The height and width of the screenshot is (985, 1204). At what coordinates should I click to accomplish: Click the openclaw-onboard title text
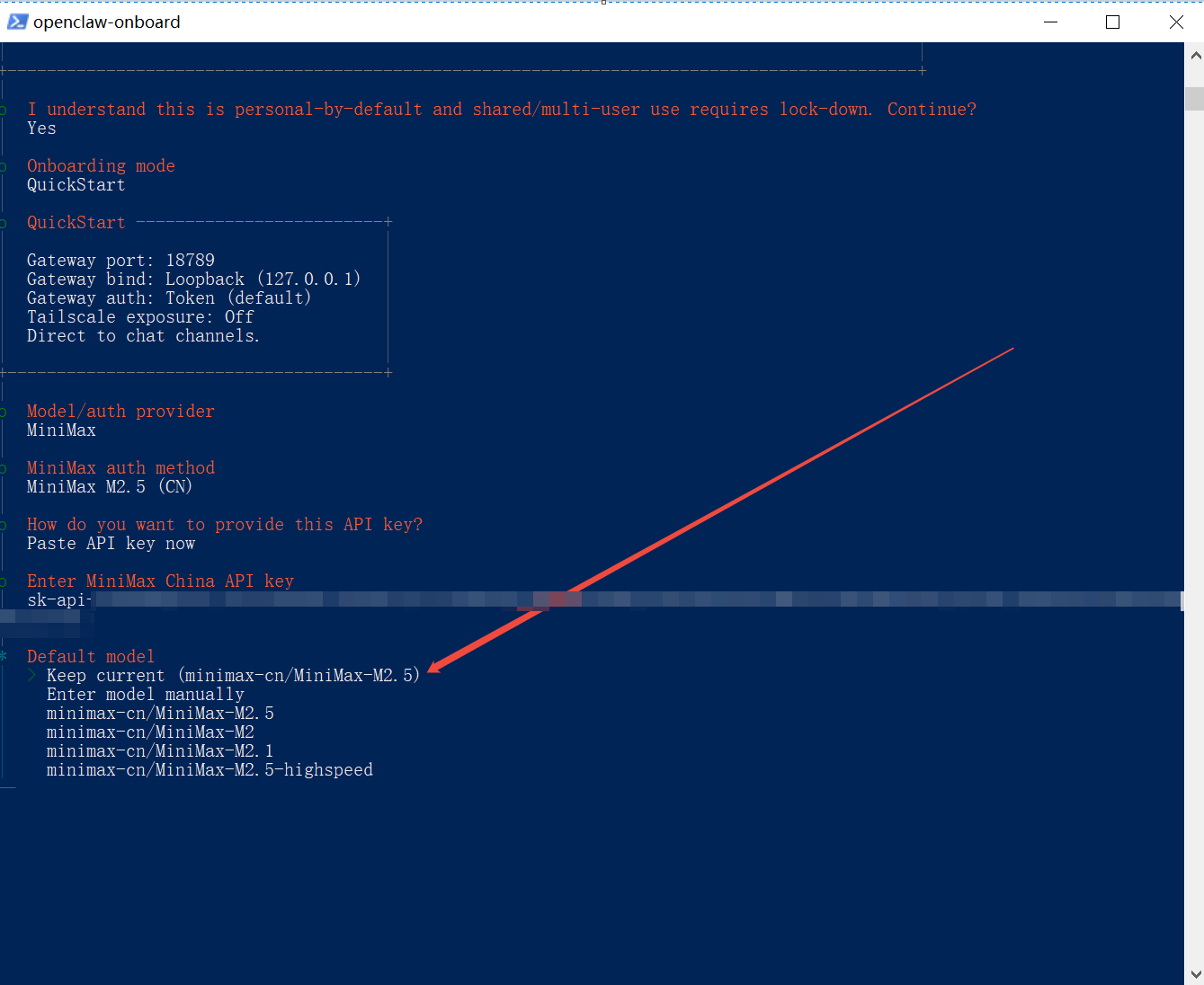(107, 22)
